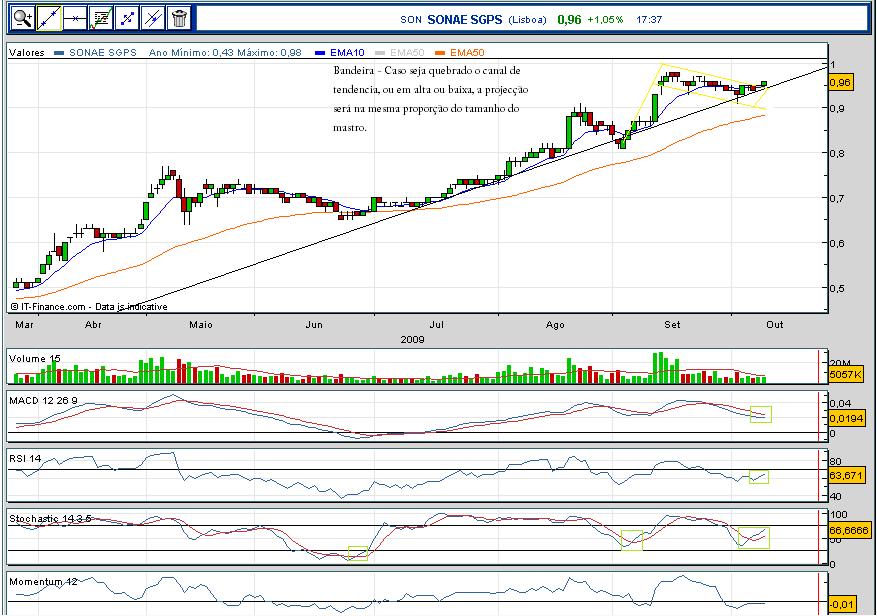Screen dimensions: 877x616
Task: Click the Ago month label
Action: click(x=555, y=325)
